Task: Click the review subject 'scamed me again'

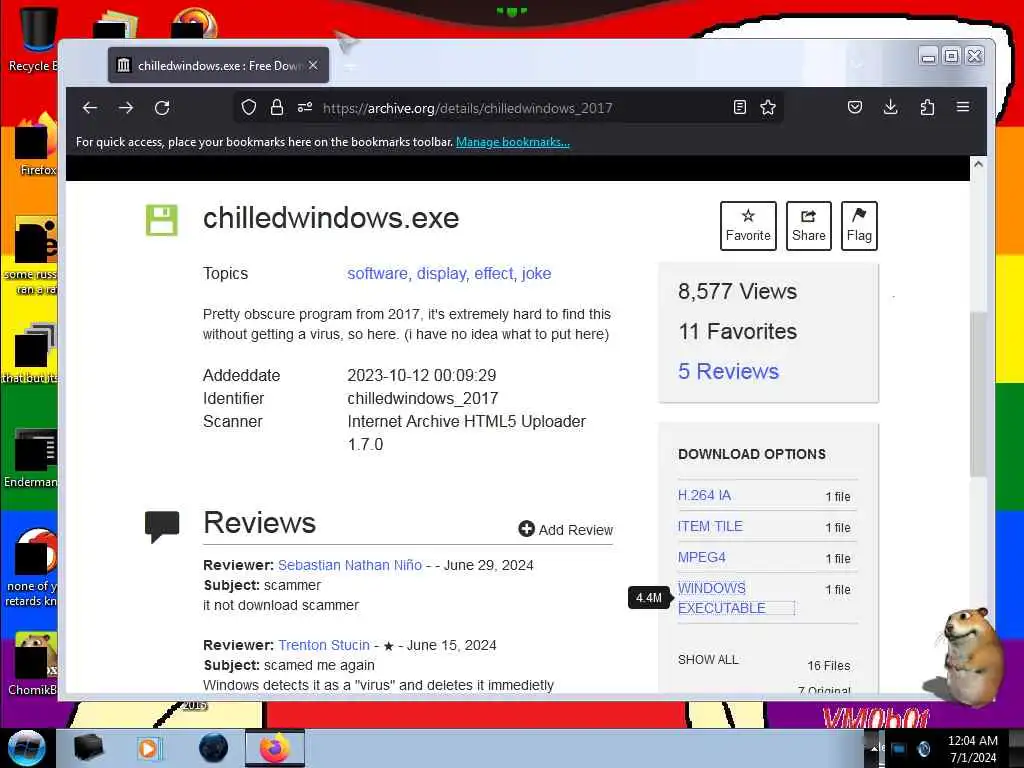Action: pos(319,665)
